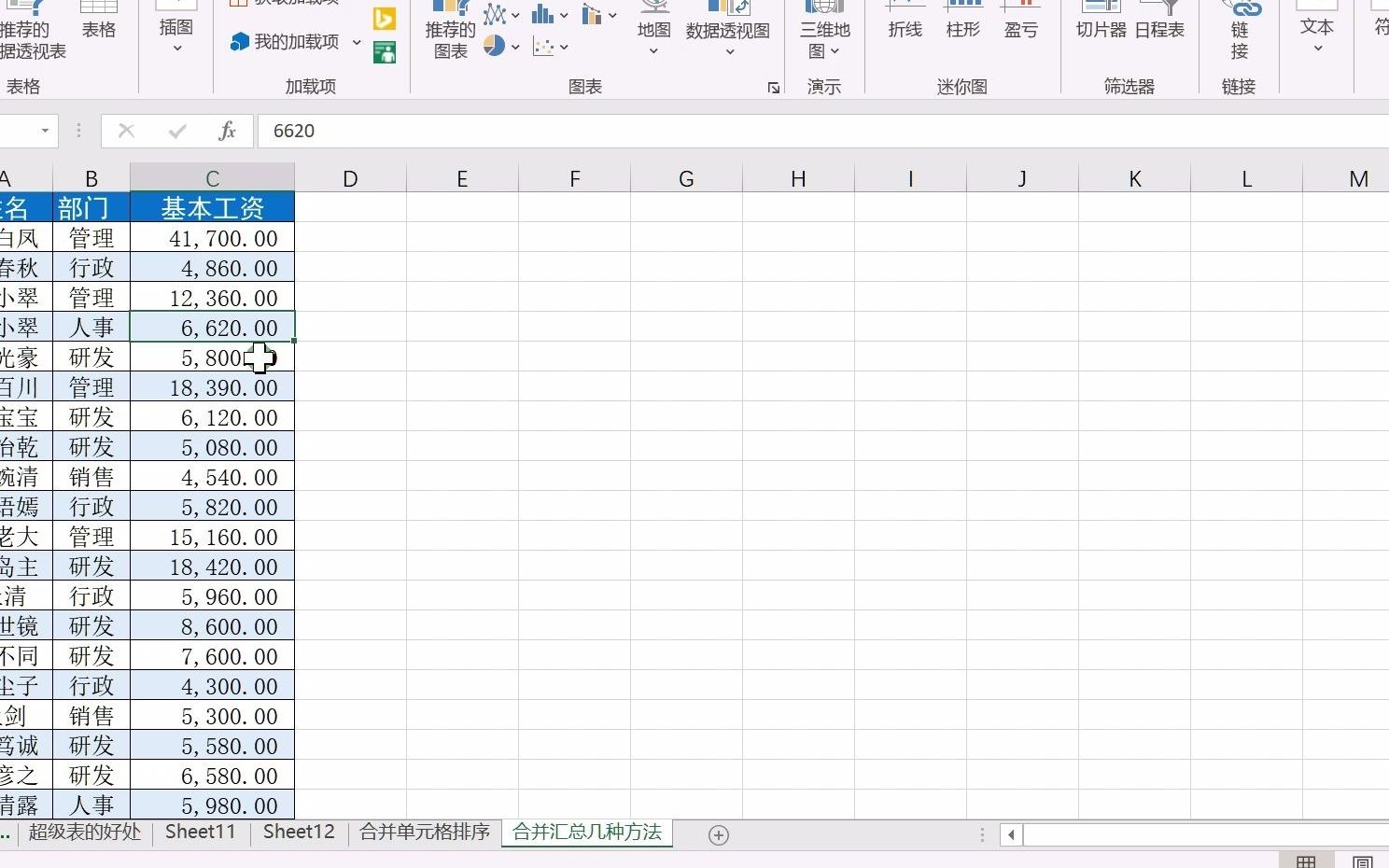Open the PivotChart (数据透视图) button
Viewport: 1389px width, 868px height.
[728, 30]
